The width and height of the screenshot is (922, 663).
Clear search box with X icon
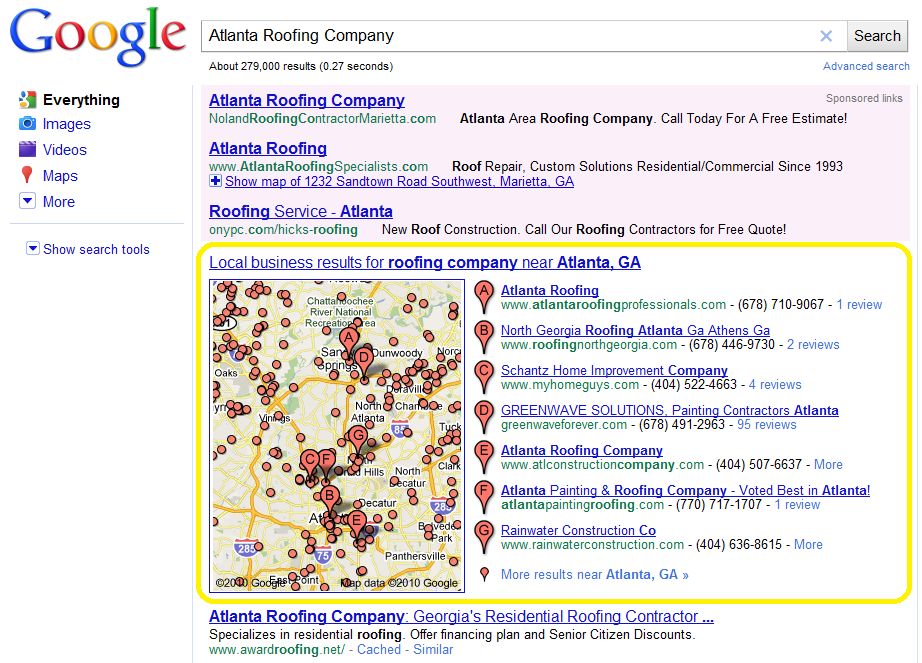coord(826,36)
